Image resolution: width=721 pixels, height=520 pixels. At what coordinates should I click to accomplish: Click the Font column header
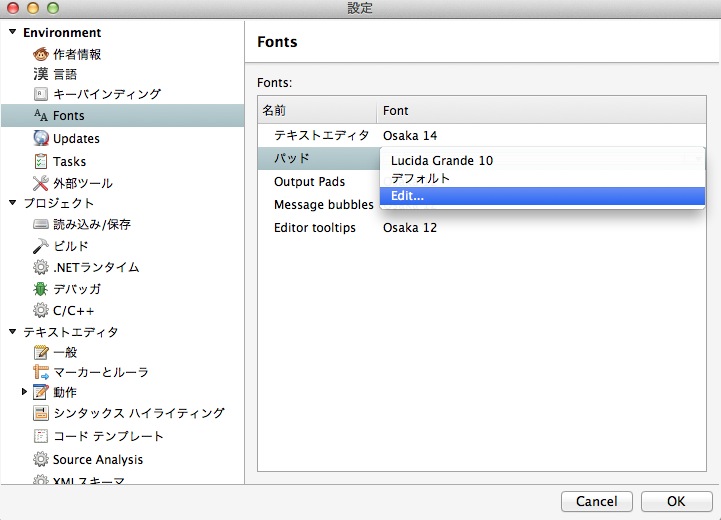[542, 110]
